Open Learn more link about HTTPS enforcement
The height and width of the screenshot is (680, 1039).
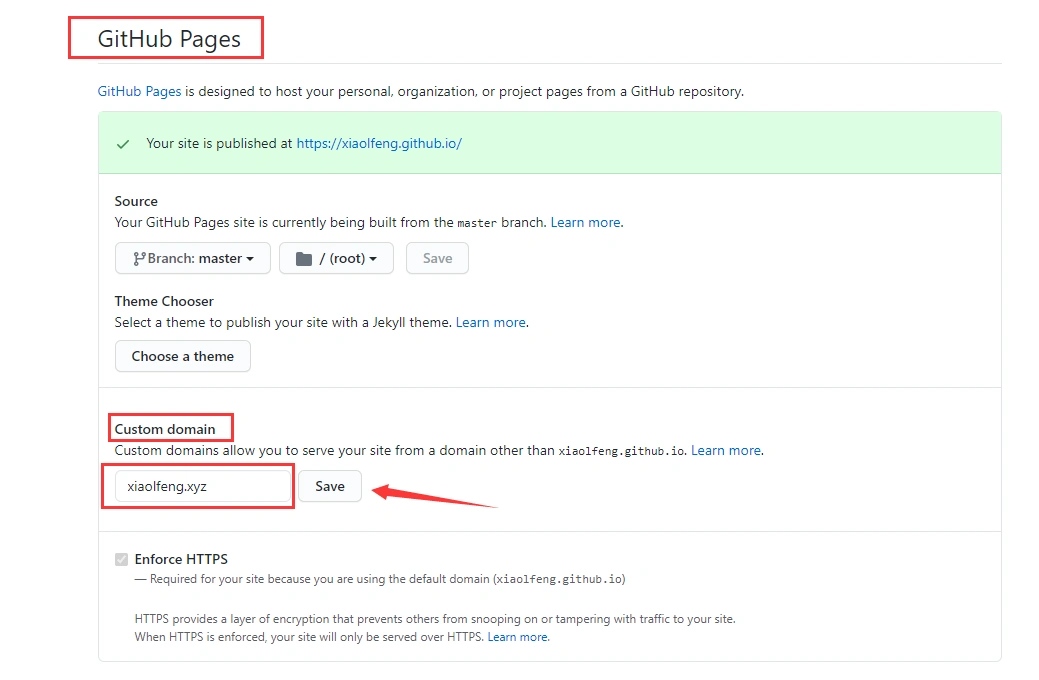(518, 637)
